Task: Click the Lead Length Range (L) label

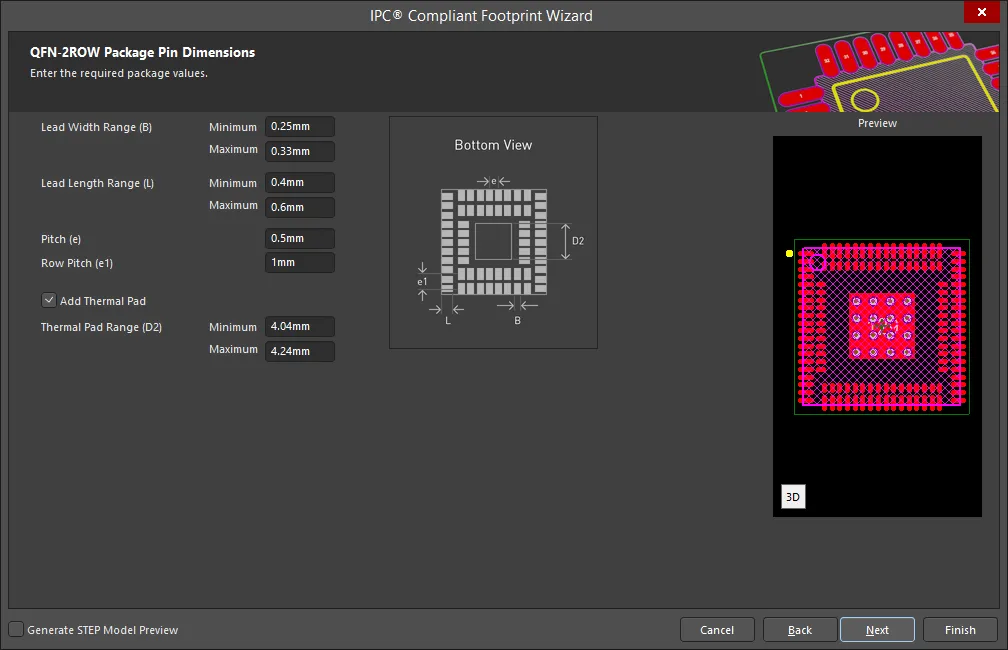Action: pos(98,183)
